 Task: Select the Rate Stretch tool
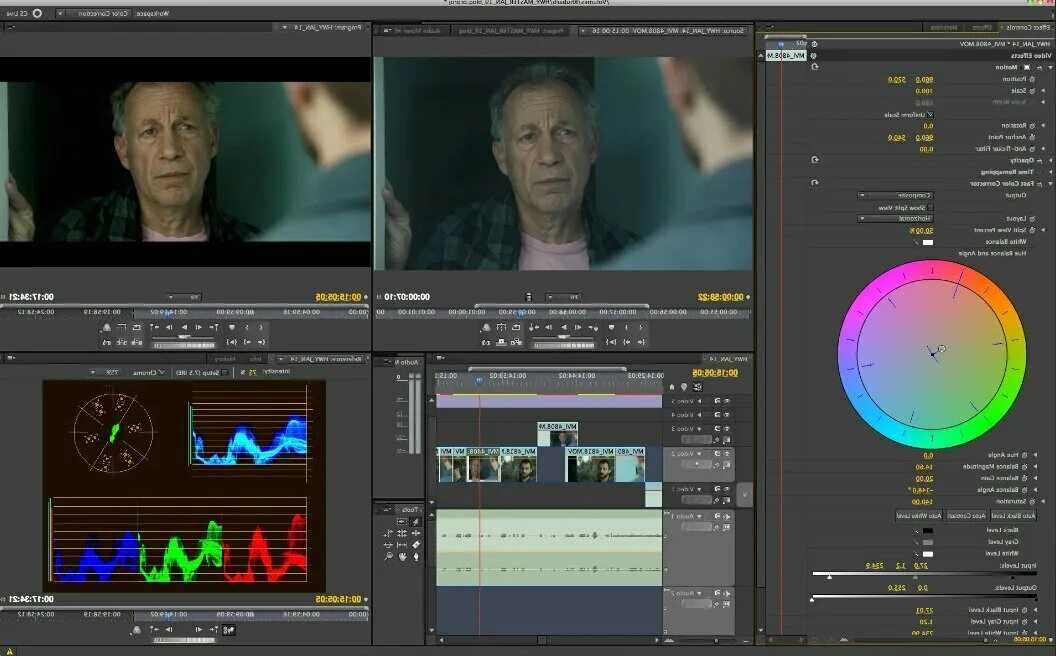point(388,533)
